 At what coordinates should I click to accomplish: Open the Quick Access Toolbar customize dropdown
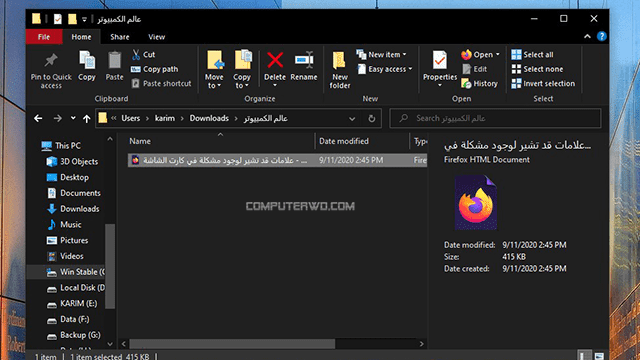pyautogui.click(x=84, y=19)
